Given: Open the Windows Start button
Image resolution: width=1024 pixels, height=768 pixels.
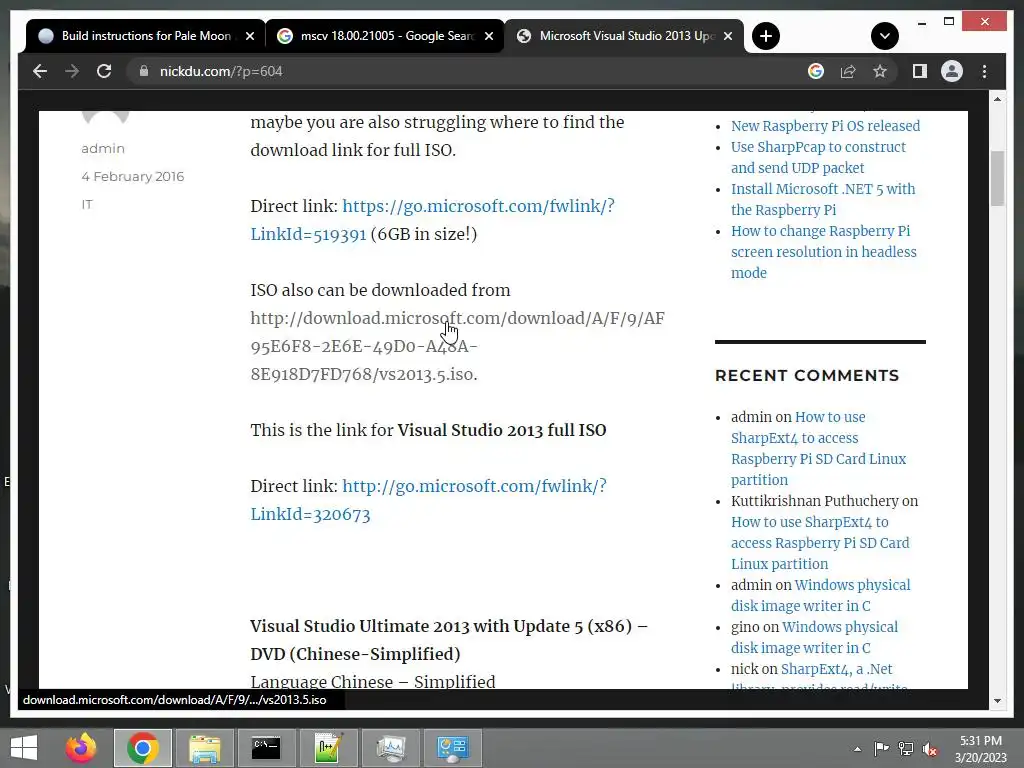Looking at the screenshot, I should (x=24, y=748).
